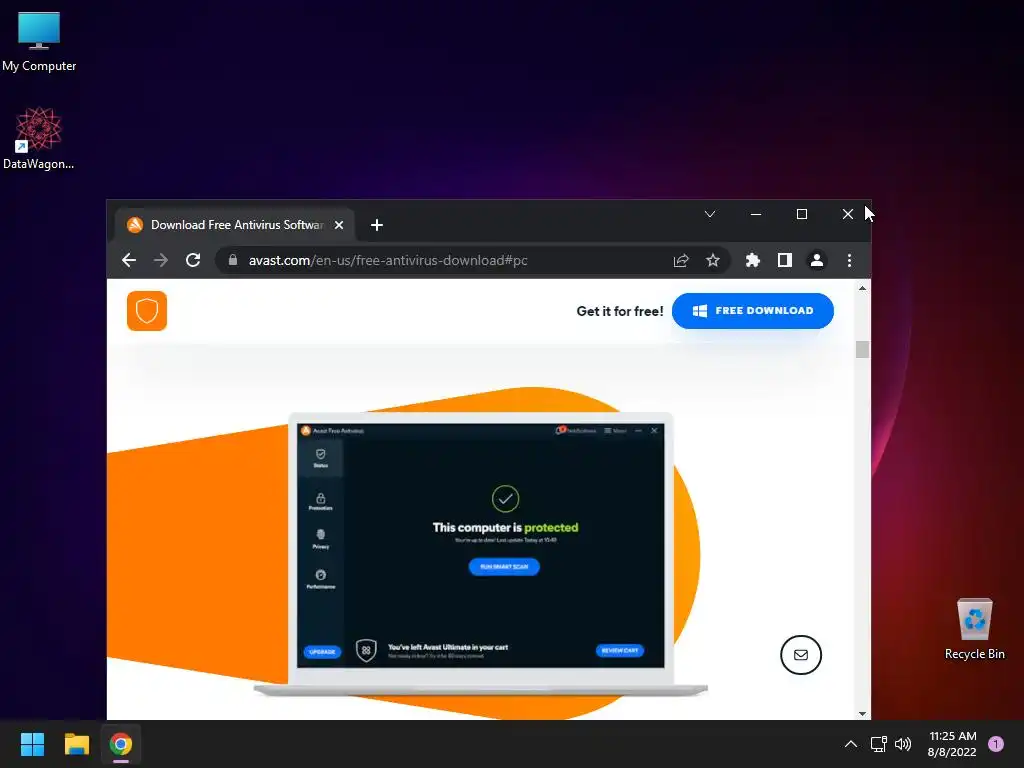Select the Recycle Bin desktop icon
The height and width of the screenshot is (768, 1024).
(x=974, y=630)
